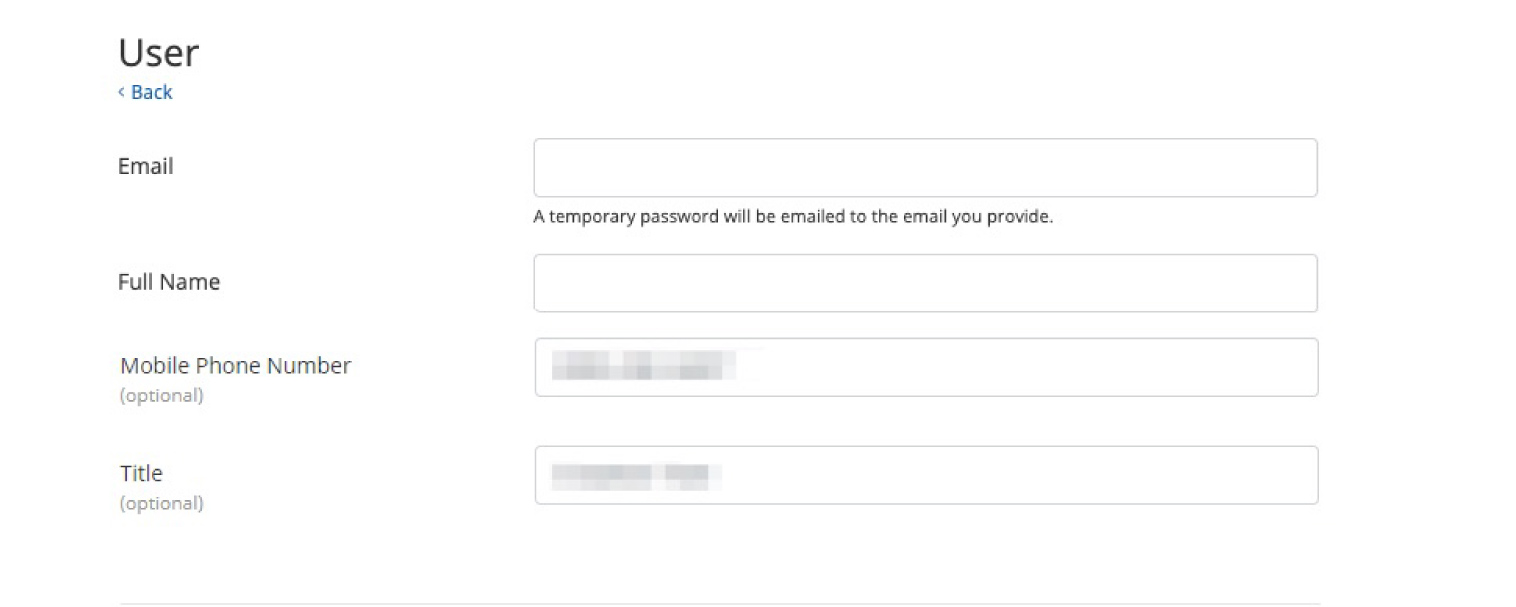Viewport: 1516px width, 607px height.
Task: Click the User page heading
Action: point(158,52)
